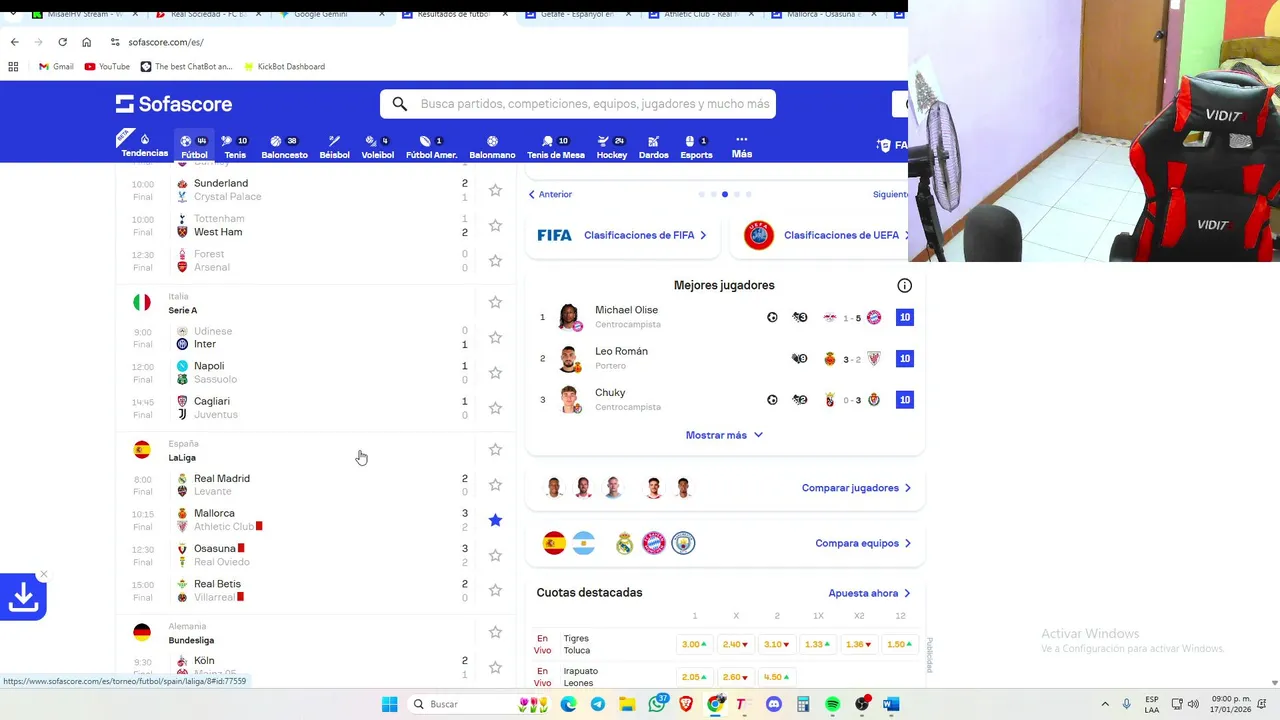Expand Mostrar más players list
1280x720 pixels.
tap(724, 435)
